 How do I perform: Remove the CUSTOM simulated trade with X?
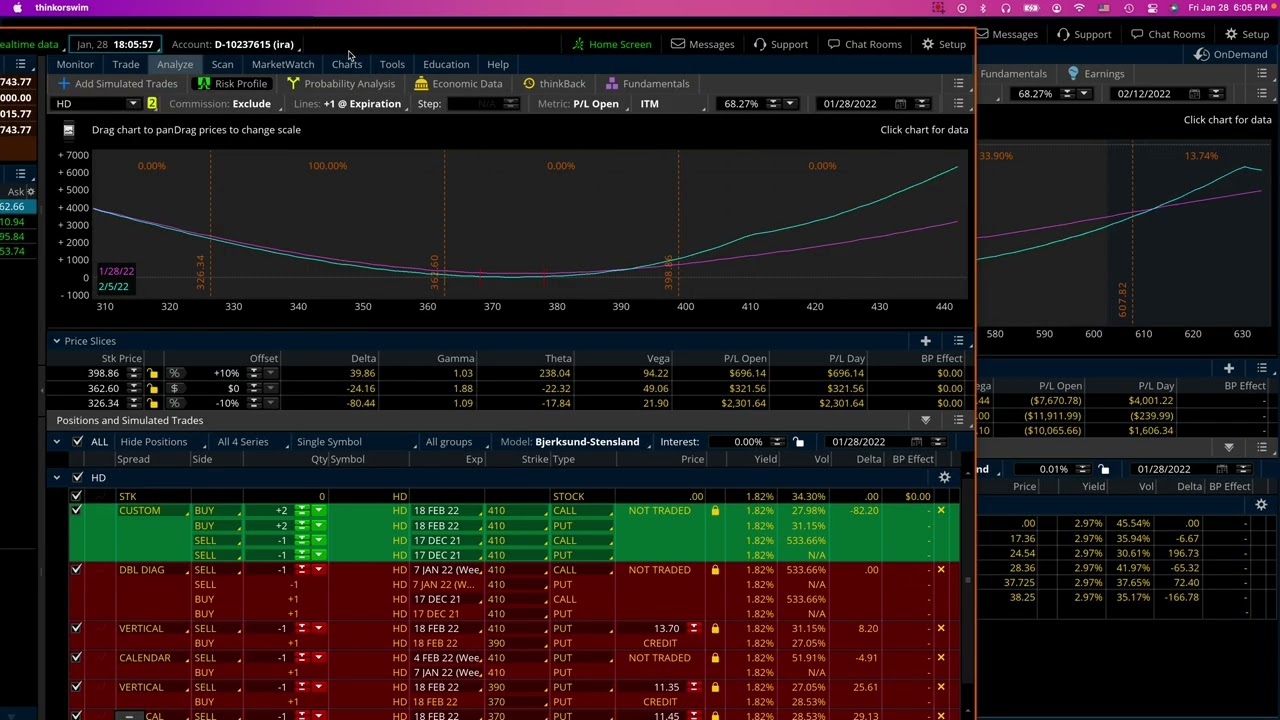coord(941,511)
